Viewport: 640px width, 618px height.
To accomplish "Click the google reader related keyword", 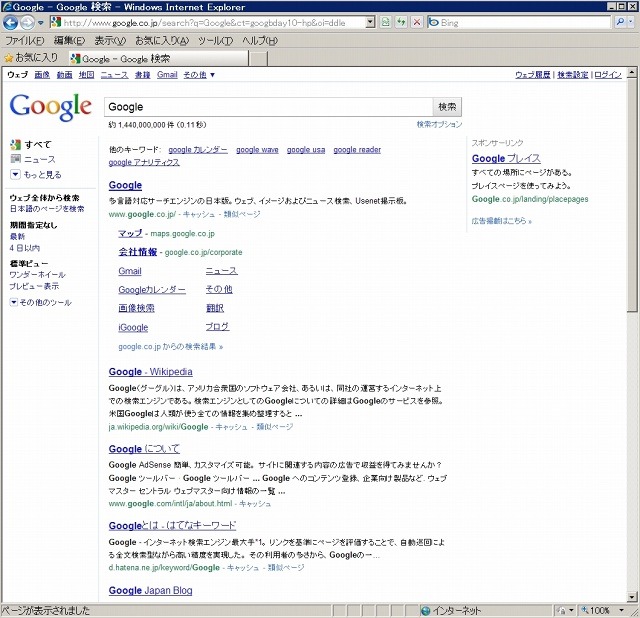I will 357,150.
